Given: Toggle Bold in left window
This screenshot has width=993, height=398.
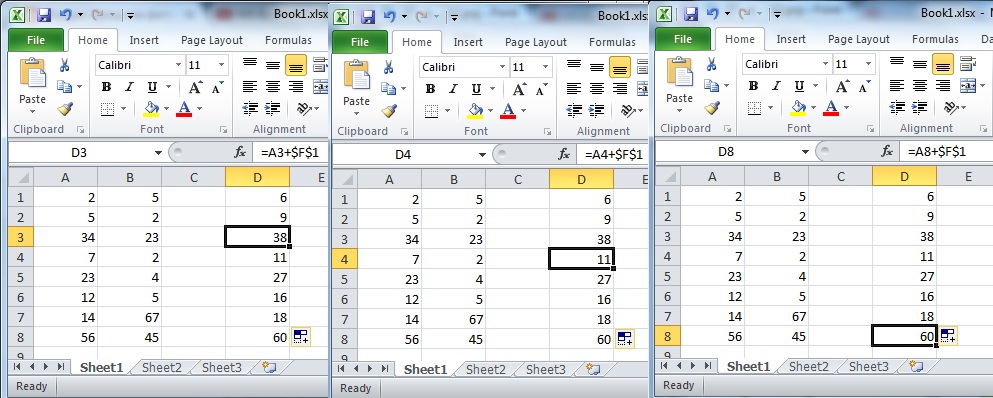Looking at the screenshot, I should (x=106, y=87).
